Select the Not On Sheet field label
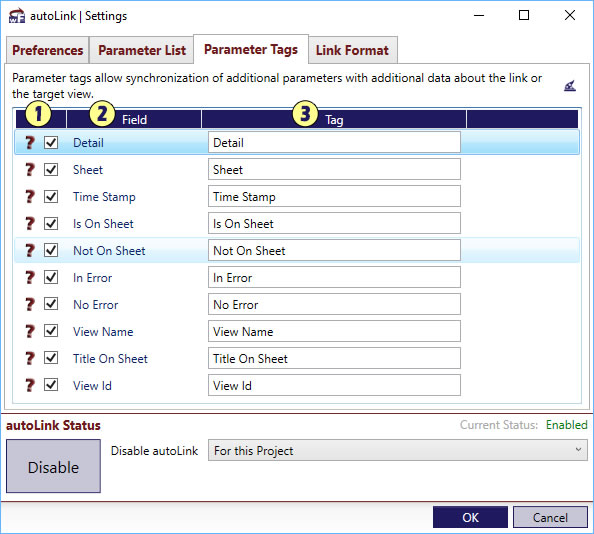Viewport: 594px width, 534px height. (x=109, y=251)
